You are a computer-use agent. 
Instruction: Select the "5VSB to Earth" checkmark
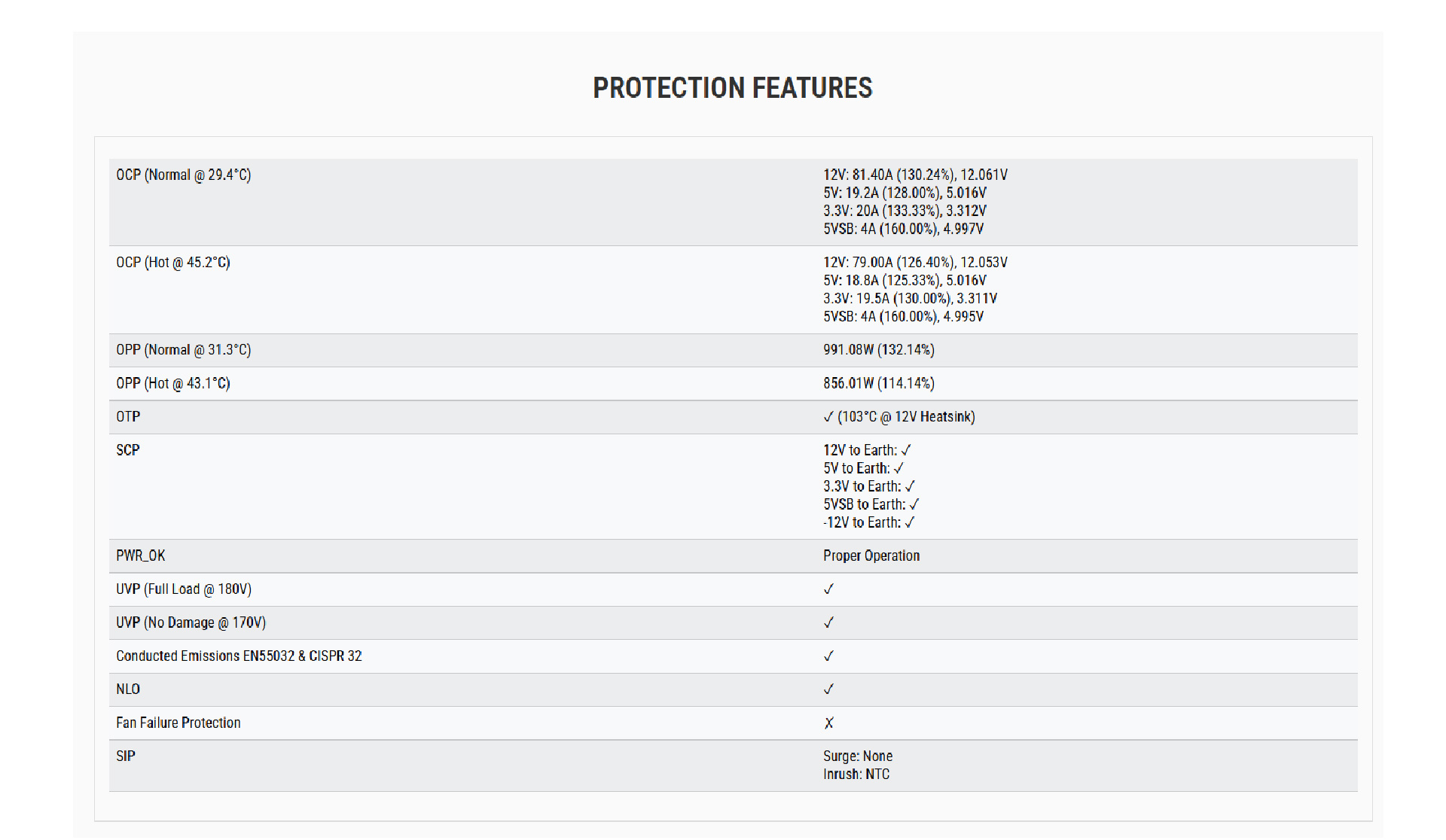click(914, 504)
